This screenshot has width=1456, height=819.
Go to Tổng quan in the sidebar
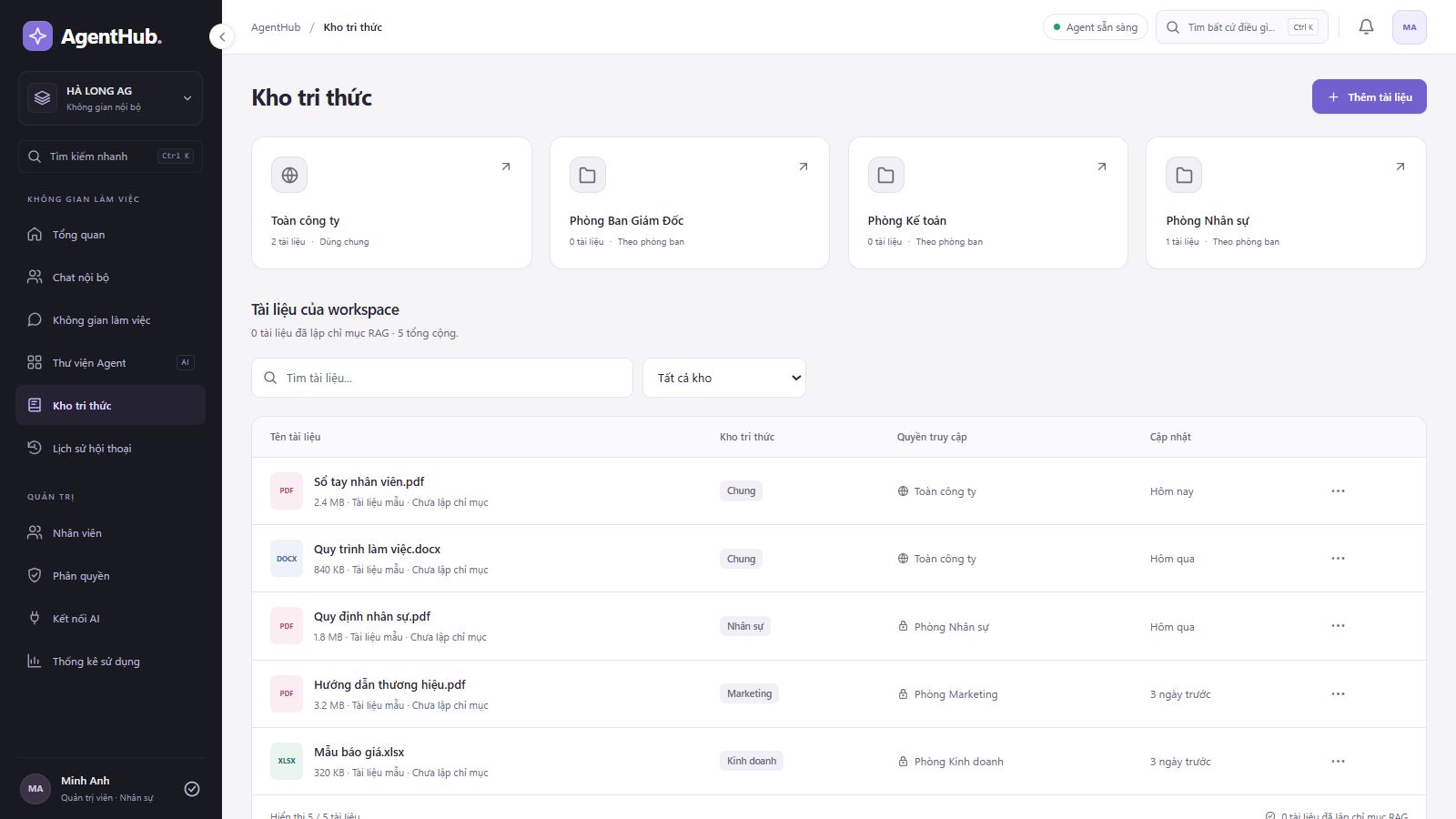pos(110,235)
